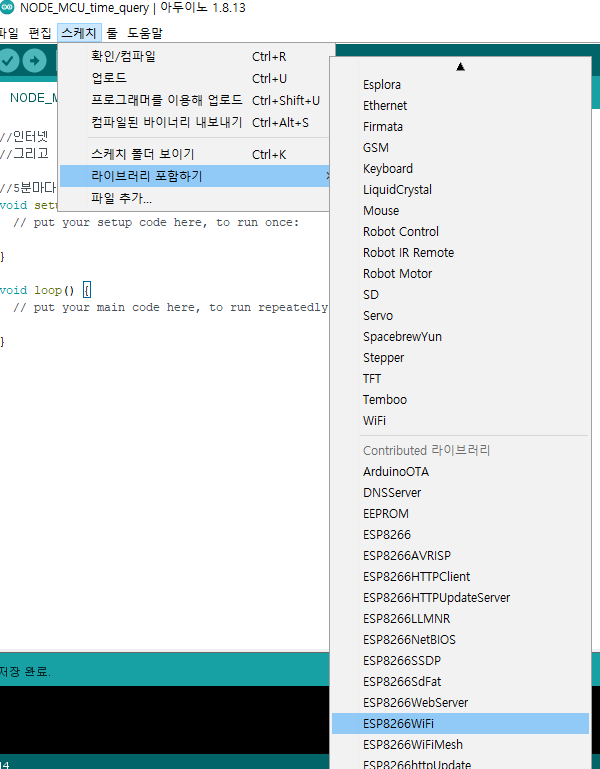
Task: Include the Robot Control library
Action: coord(460,231)
